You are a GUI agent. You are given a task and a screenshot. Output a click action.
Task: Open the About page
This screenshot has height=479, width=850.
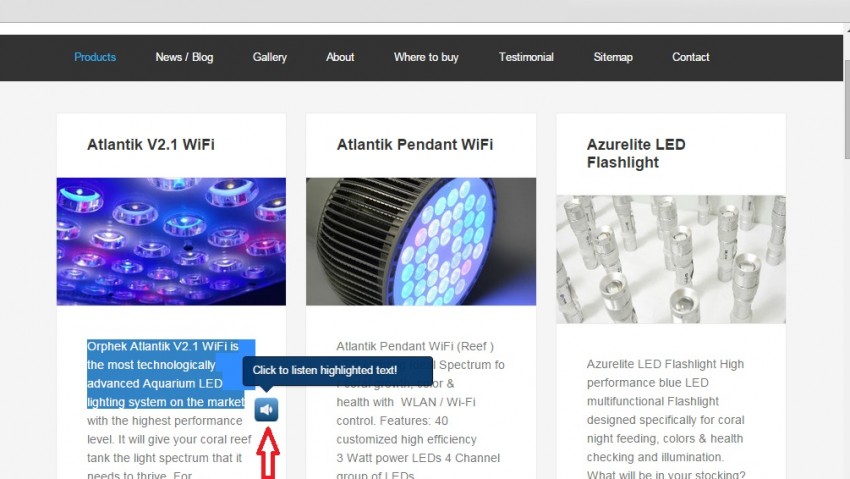(340, 57)
